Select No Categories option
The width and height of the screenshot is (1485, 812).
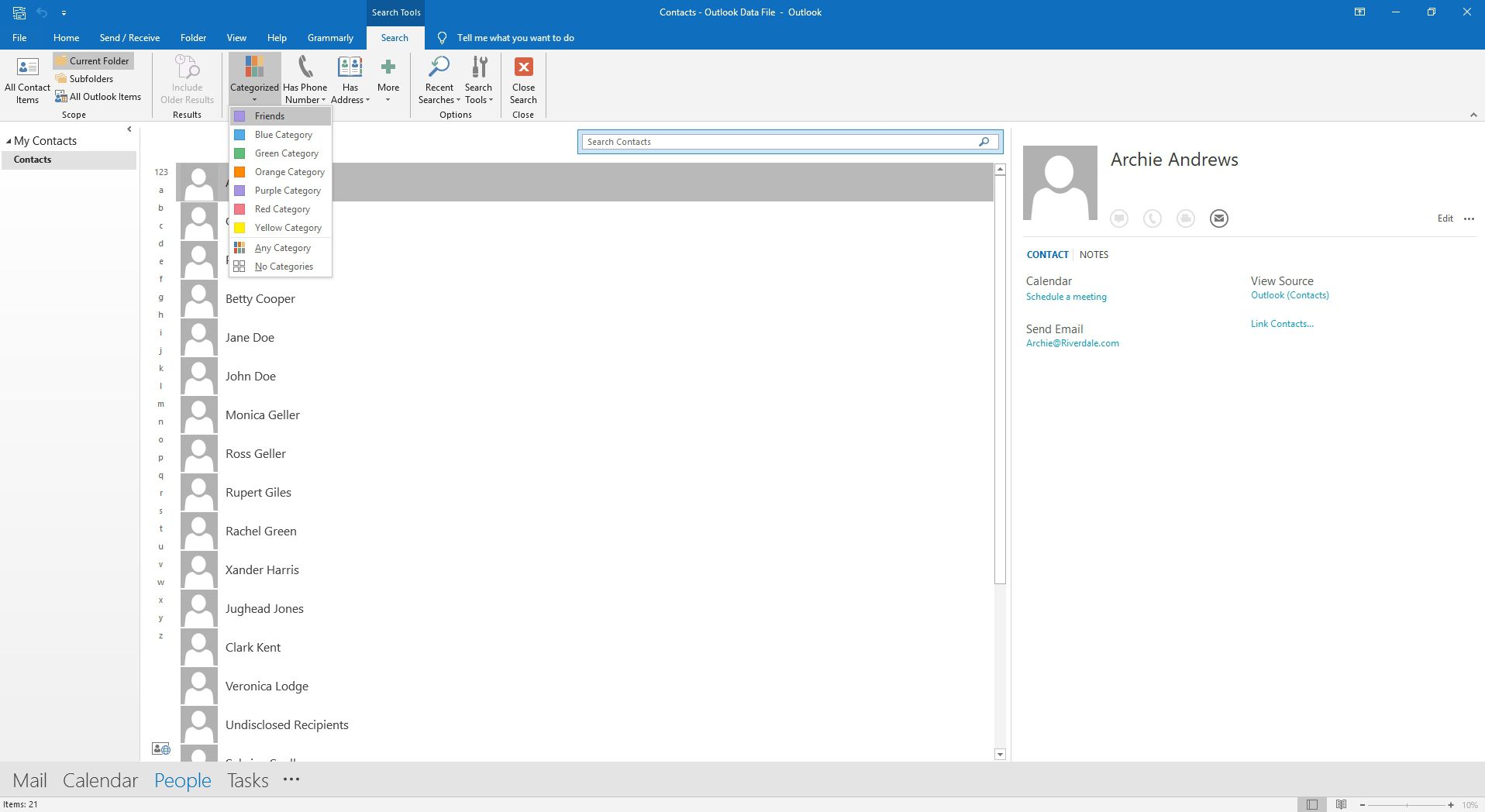pyautogui.click(x=281, y=267)
